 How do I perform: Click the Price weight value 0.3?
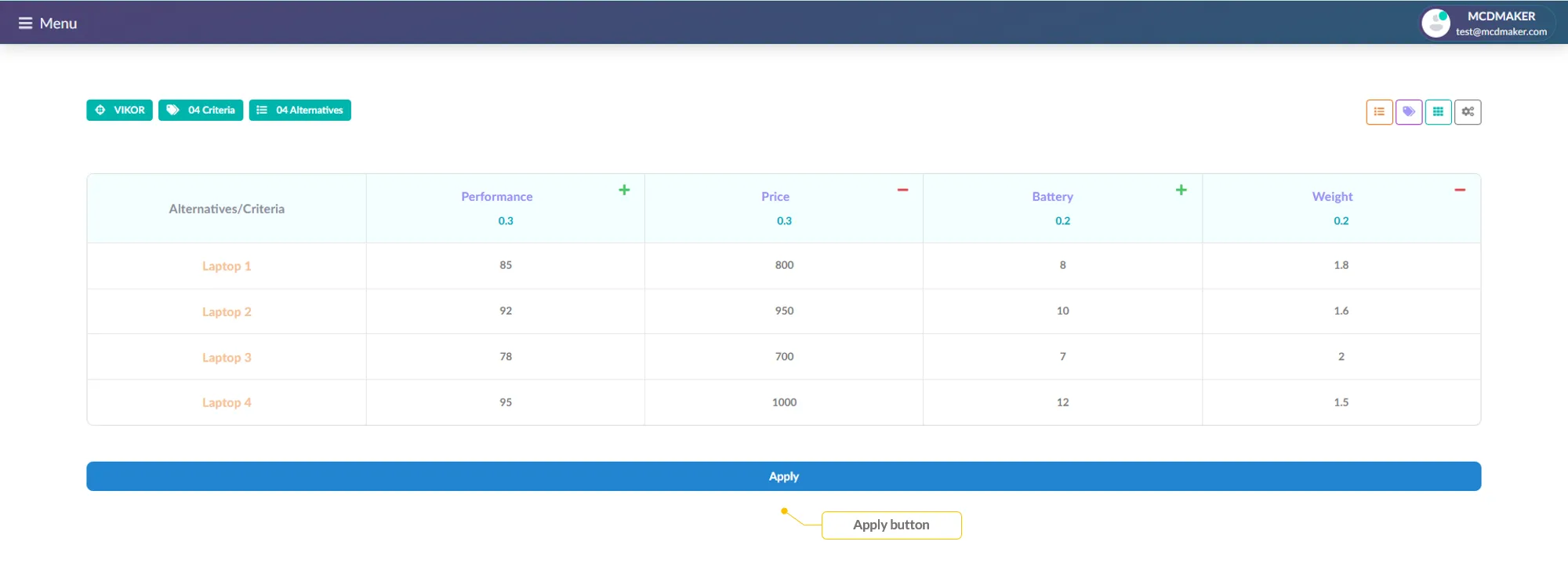784,221
